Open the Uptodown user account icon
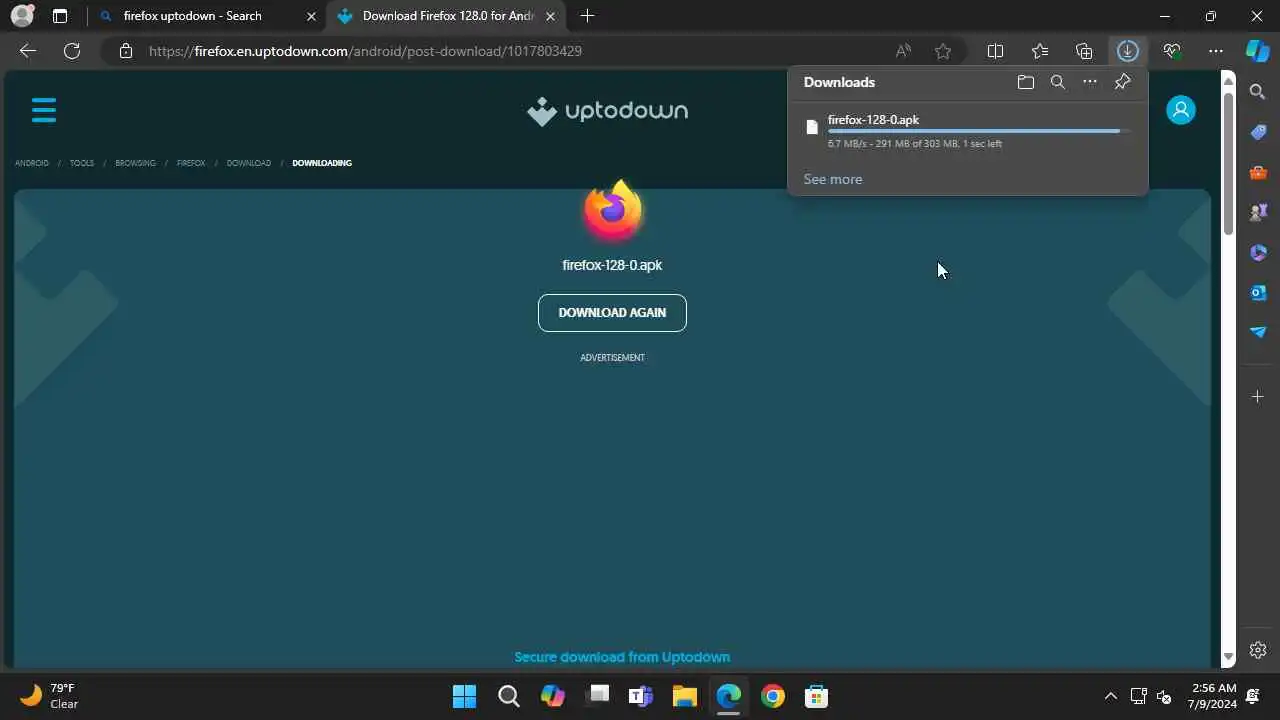1280x720 pixels. pyautogui.click(x=1181, y=110)
